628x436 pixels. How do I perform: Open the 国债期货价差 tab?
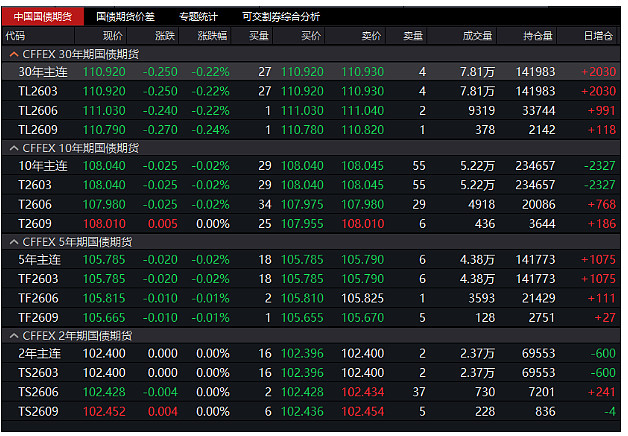(125, 16)
